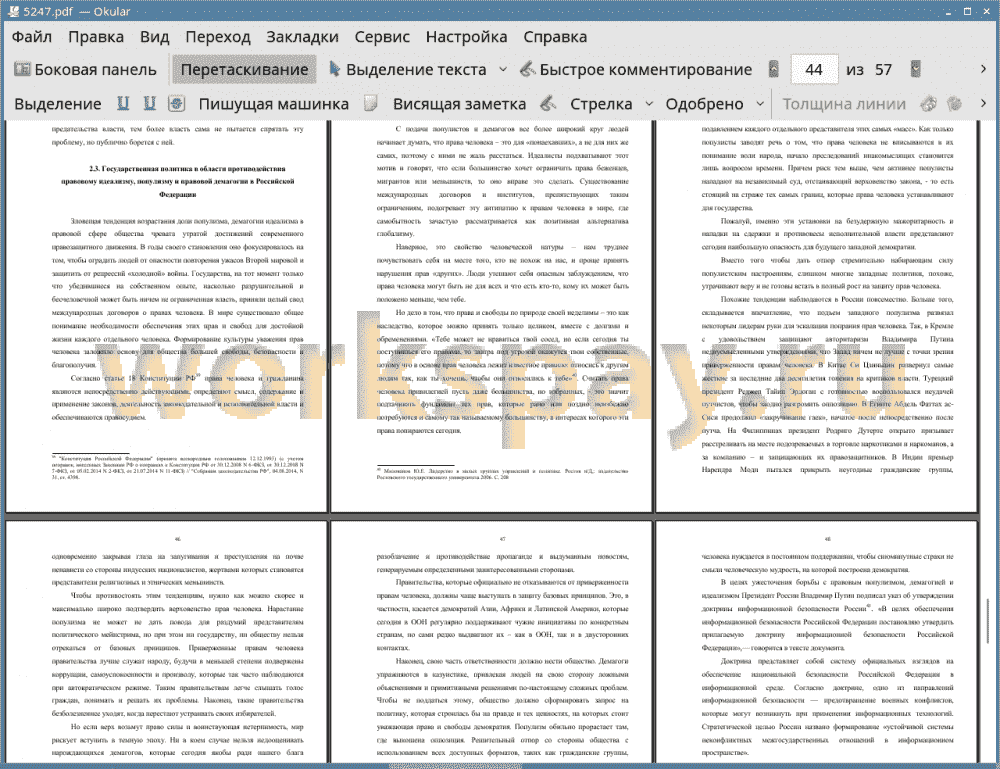Screen dimensions: 1000x769
Task: Toggle the Боковая панель sidebar button
Action: (x=85, y=70)
